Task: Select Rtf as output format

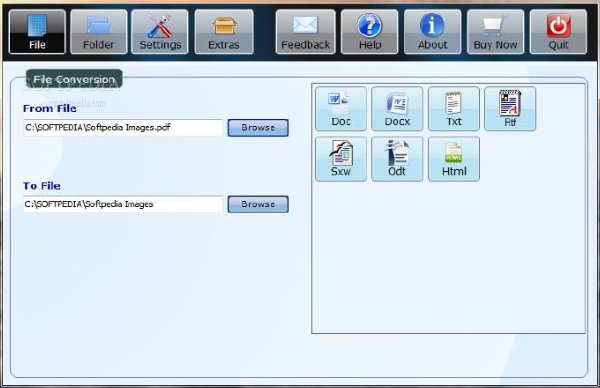Action: pyautogui.click(x=510, y=109)
